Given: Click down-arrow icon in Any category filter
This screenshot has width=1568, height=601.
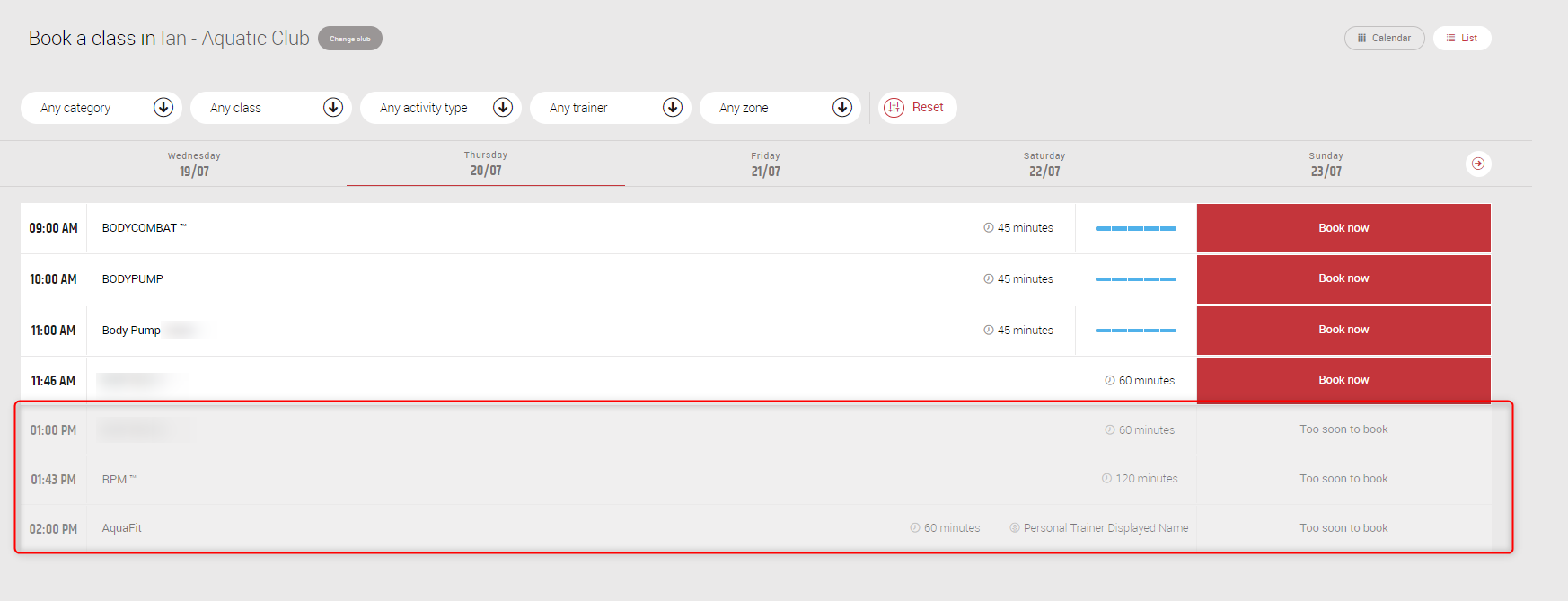Looking at the screenshot, I should 163,108.
